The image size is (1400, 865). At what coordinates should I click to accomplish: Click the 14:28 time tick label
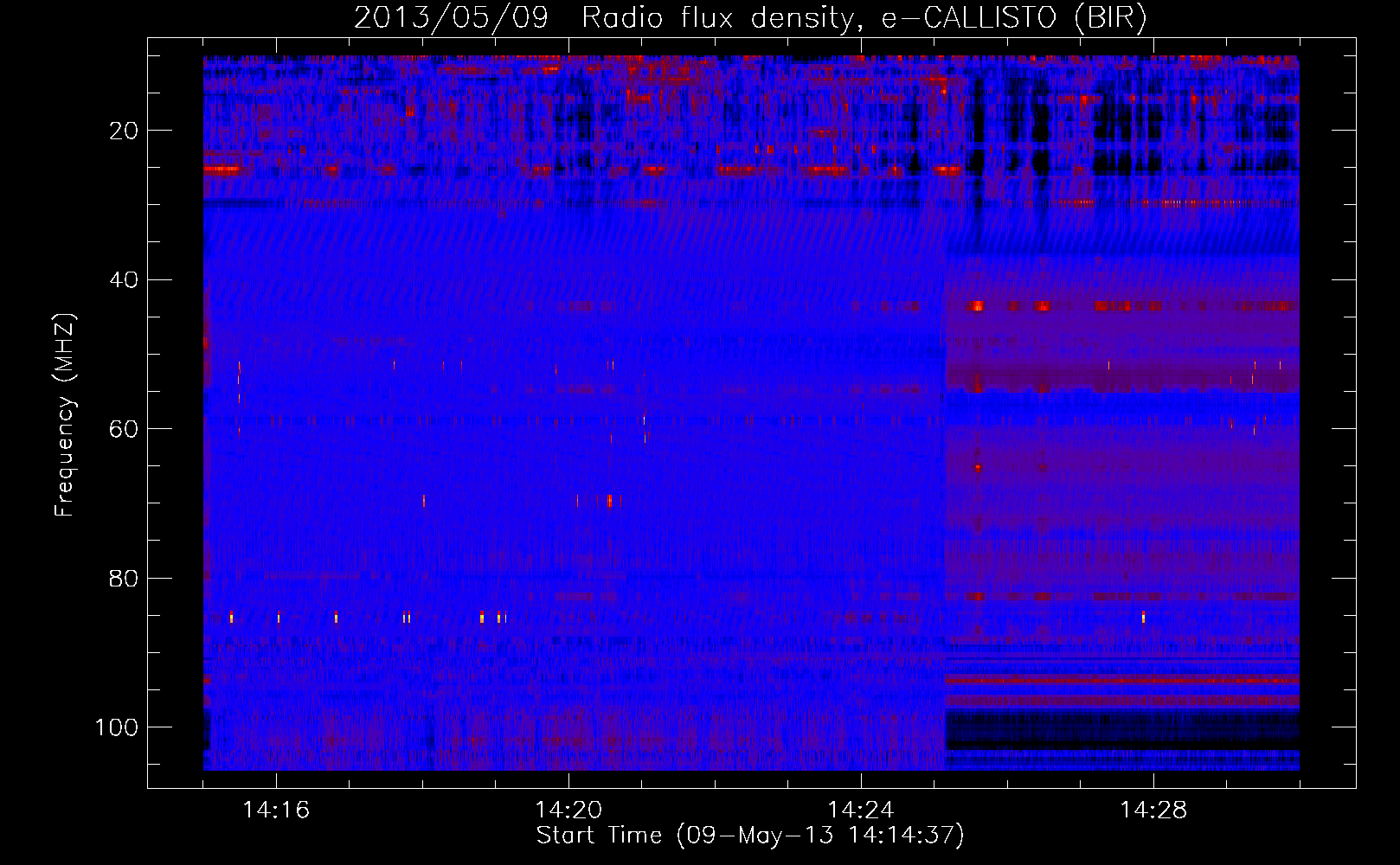[1153, 810]
